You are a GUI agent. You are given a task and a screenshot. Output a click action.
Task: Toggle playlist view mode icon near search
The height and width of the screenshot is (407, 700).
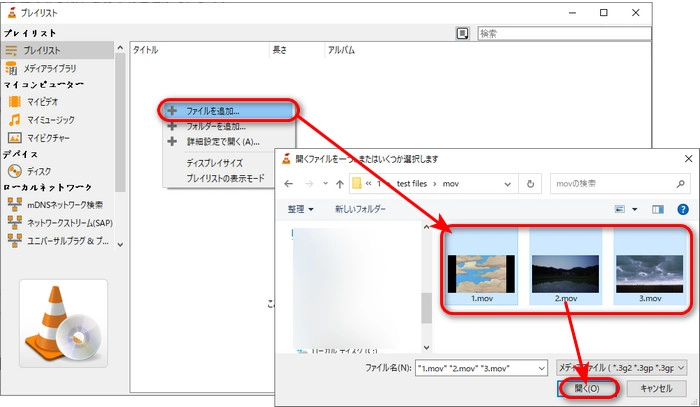tap(462, 33)
